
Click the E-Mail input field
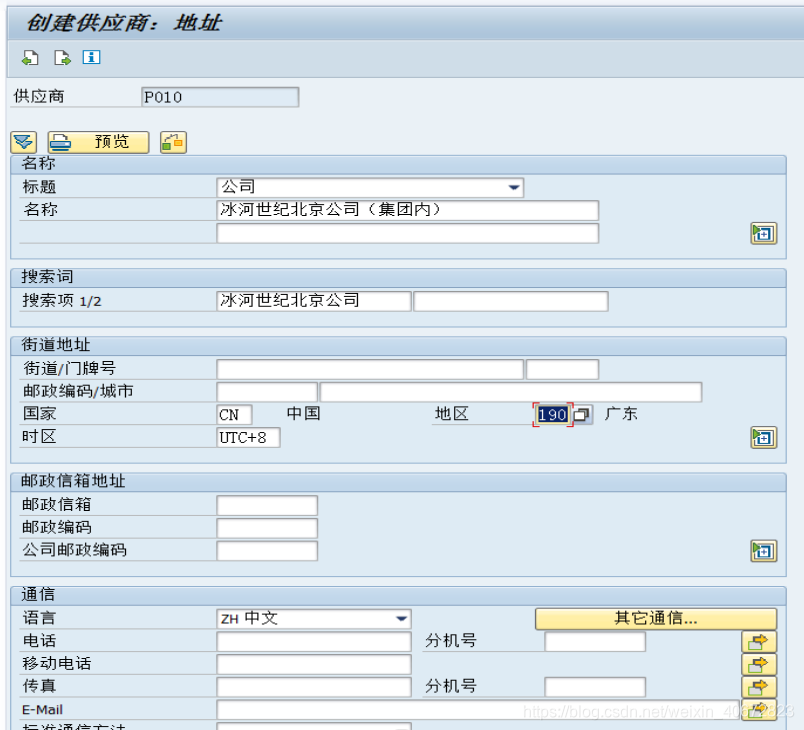pyautogui.click(x=478, y=710)
